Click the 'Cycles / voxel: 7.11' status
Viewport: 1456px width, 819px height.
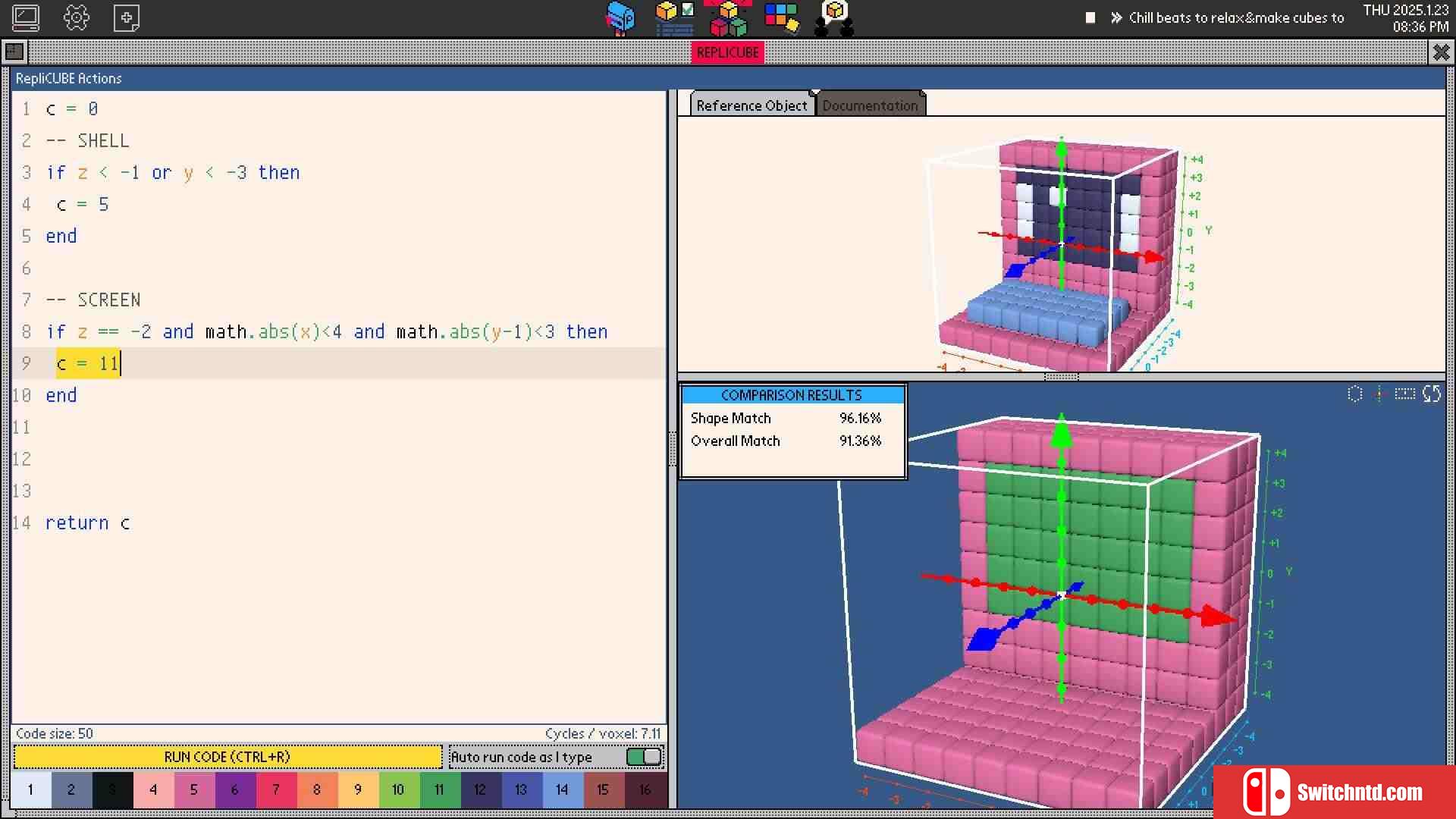[x=603, y=733]
